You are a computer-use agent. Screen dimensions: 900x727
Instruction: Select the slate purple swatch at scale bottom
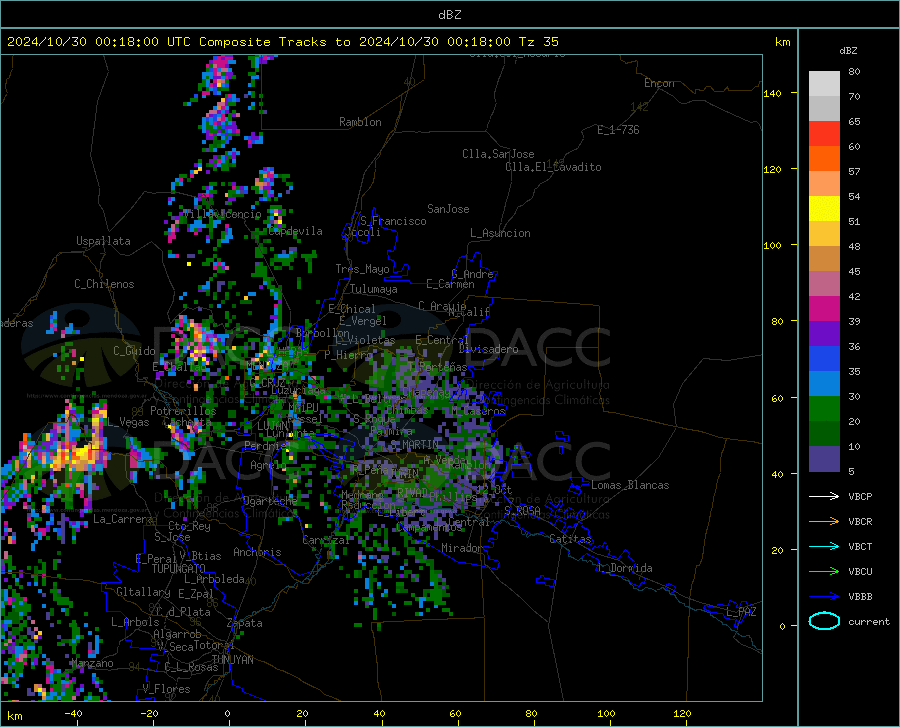click(x=824, y=459)
